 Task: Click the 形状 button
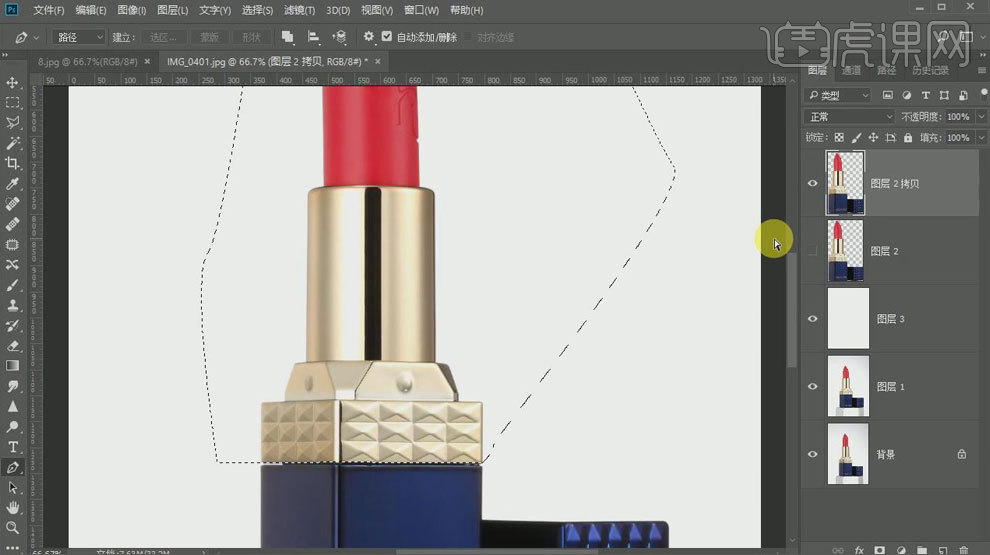pyautogui.click(x=251, y=37)
